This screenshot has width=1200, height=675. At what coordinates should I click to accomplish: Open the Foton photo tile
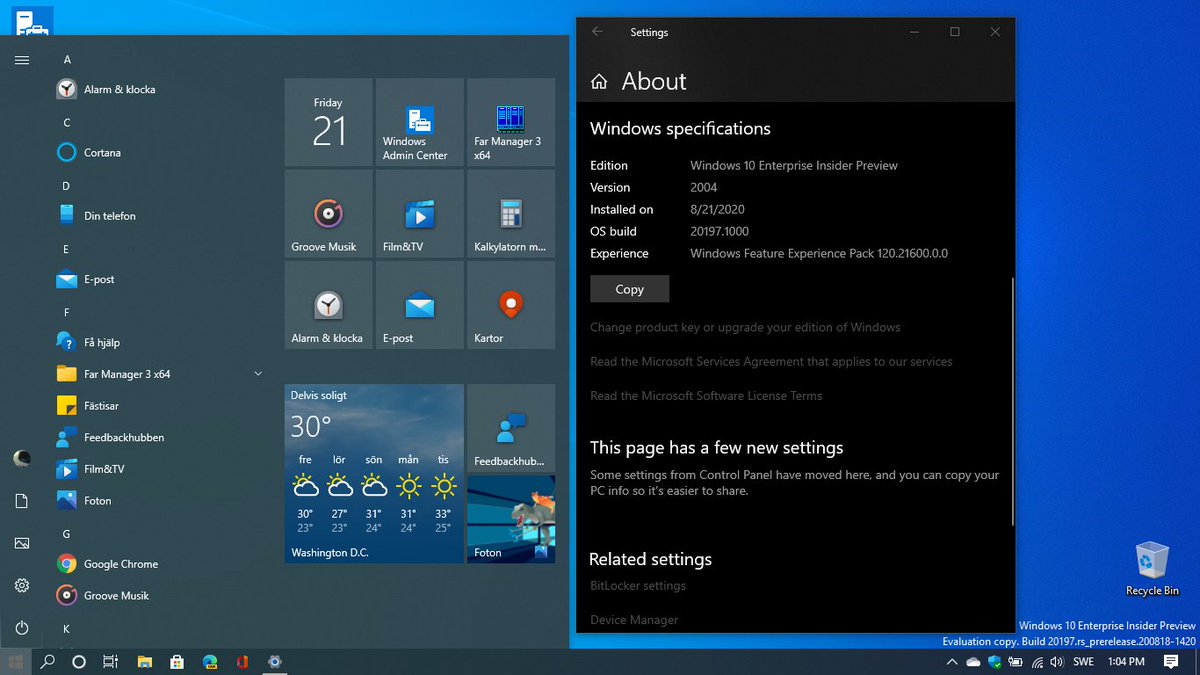click(510, 519)
